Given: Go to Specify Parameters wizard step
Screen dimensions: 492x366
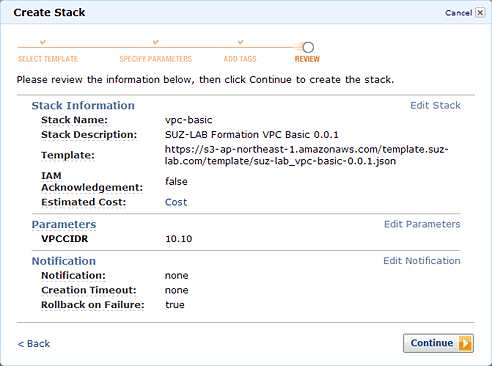Looking at the screenshot, I should (156, 59).
